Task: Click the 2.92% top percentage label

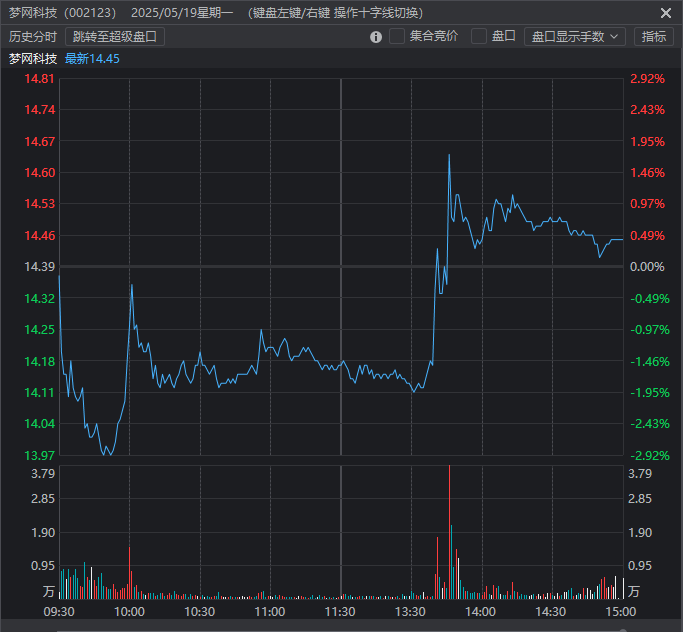Action: coord(647,79)
